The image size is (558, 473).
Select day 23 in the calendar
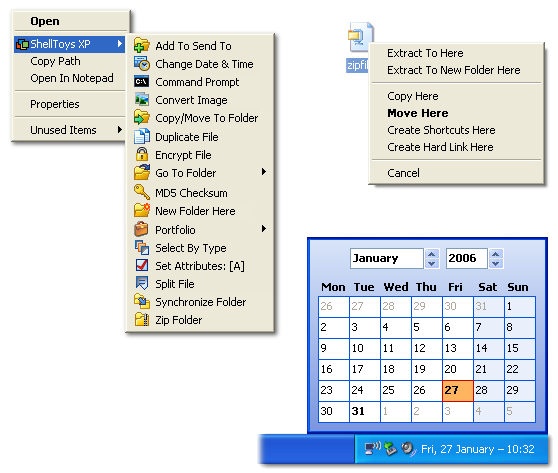333,391
